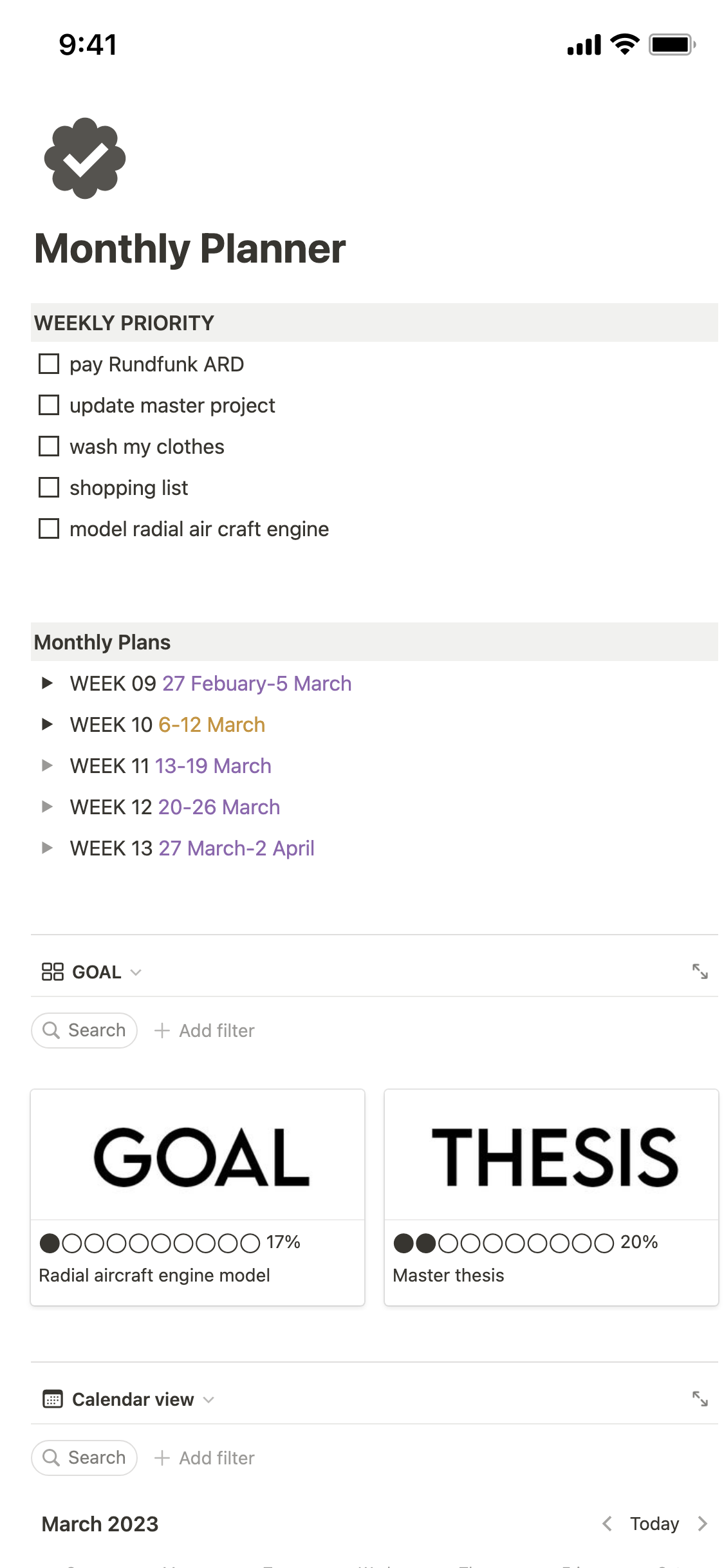Click the WEEKLY PRIORITY heading
Viewport: 724px width, 1568px height.
coord(124,322)
